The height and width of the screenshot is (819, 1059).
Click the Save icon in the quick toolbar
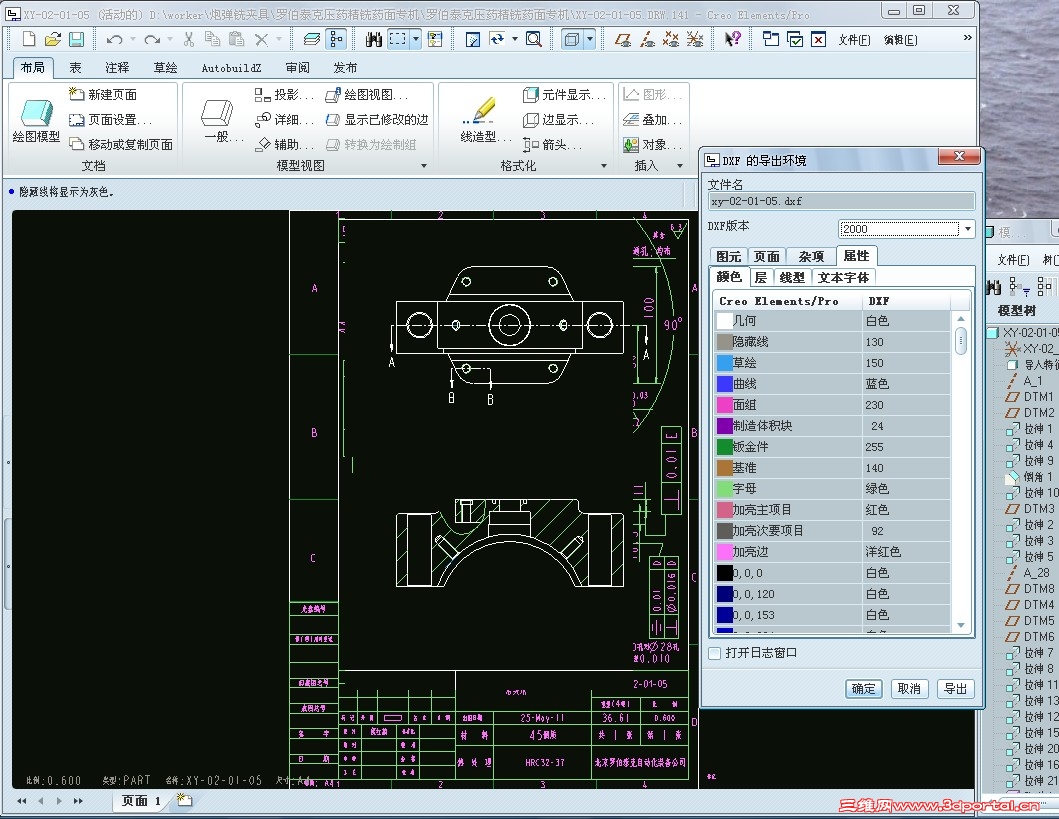76,40
